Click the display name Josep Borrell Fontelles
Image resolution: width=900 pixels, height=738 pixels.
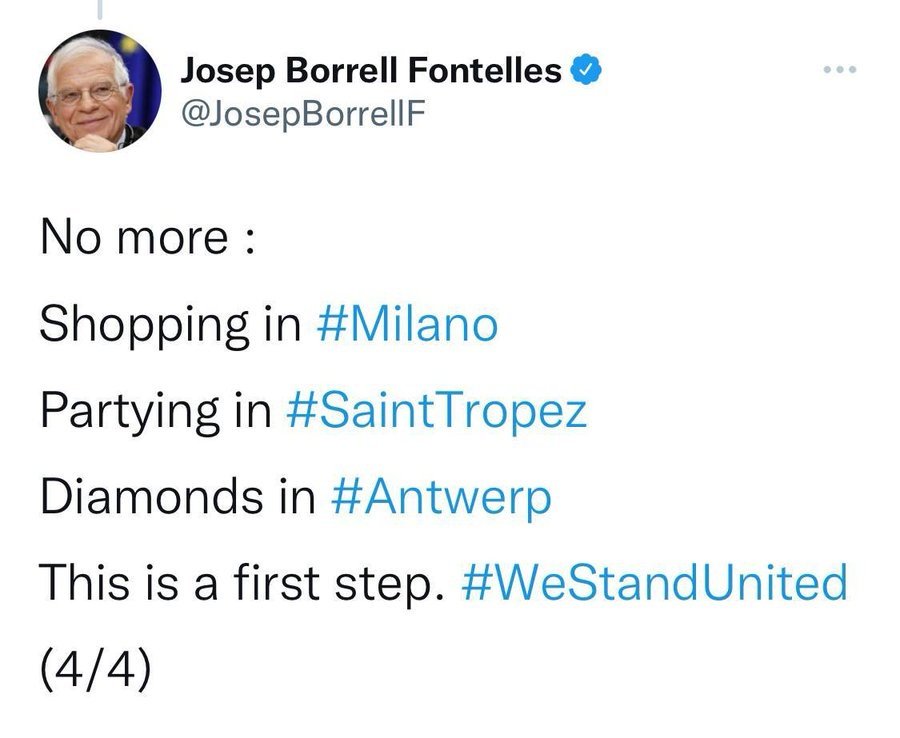pos(370,71)
